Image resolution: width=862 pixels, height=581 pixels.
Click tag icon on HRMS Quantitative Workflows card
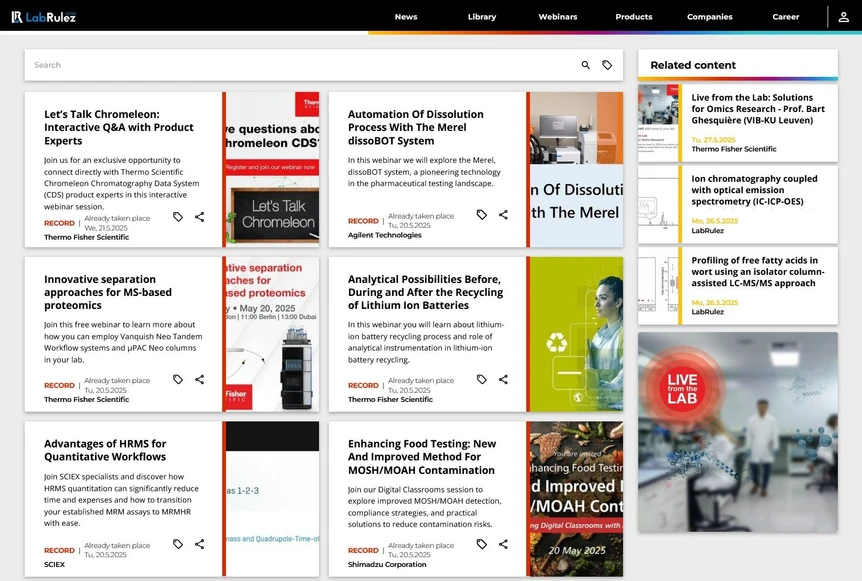(178, 544)
